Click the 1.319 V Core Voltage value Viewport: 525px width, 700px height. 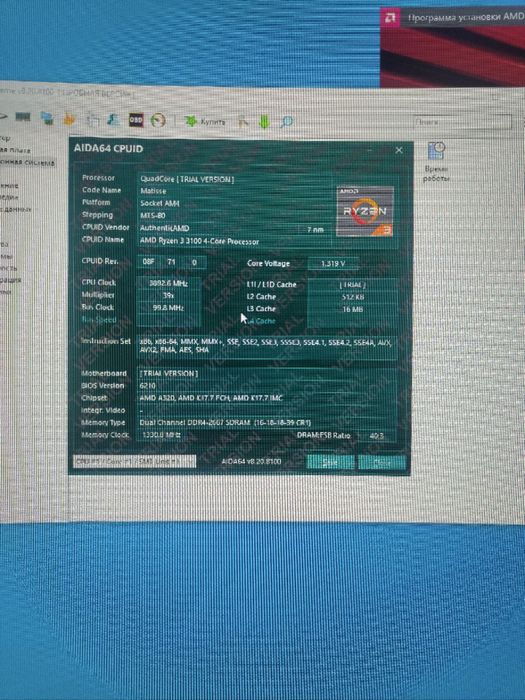pyautogui.click(x=333, y=264)
